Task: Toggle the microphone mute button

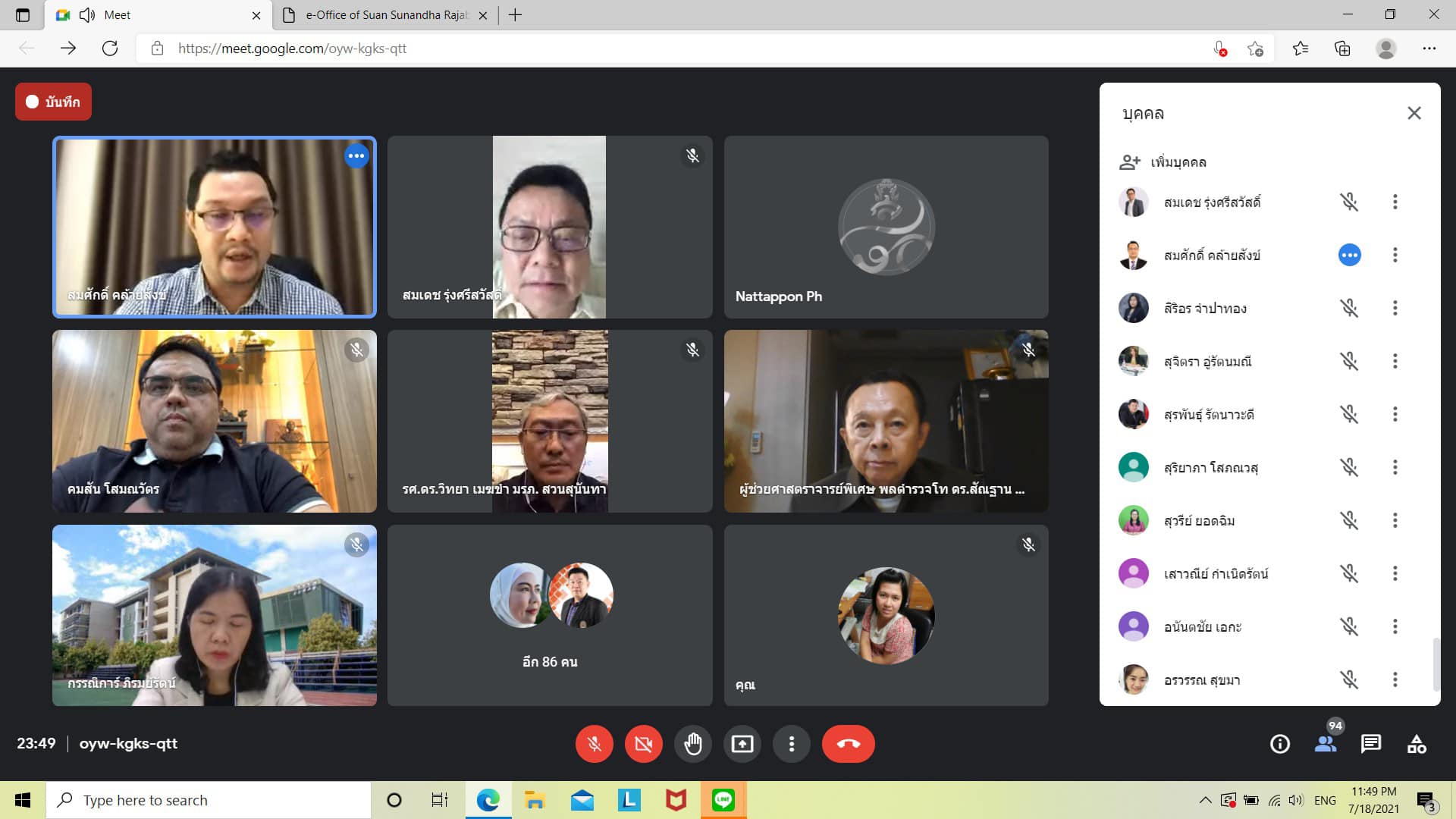Action: [x=594, y=744]
